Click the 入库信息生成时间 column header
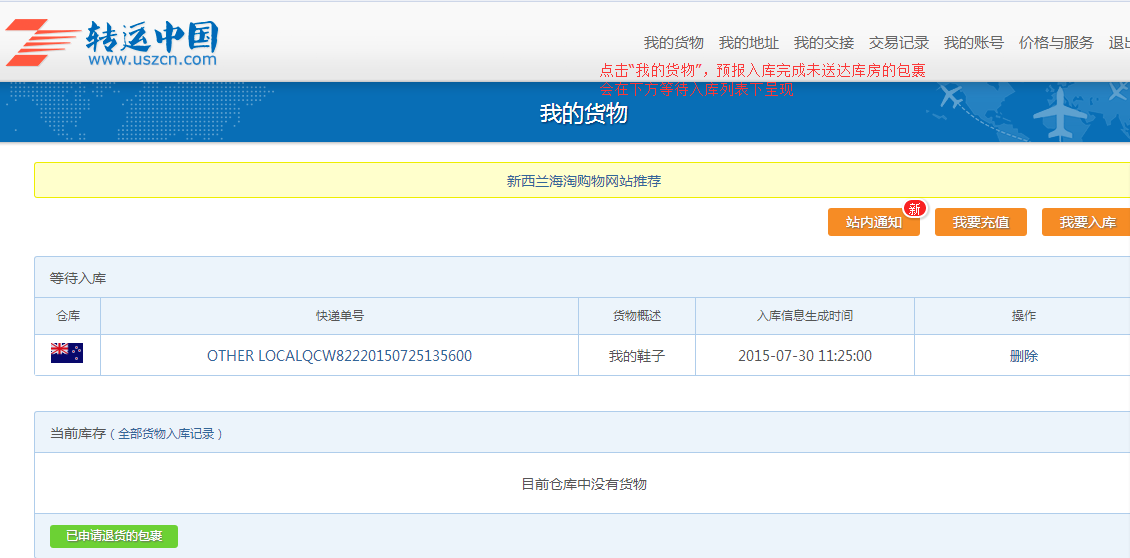Image resolution: width=1130 pixels, height=558 pixels. [805, 316]
